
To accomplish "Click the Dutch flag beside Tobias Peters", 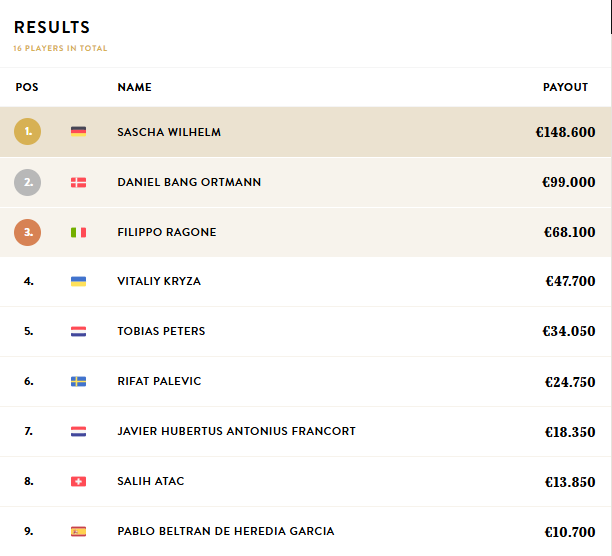I will click(78, 331).
